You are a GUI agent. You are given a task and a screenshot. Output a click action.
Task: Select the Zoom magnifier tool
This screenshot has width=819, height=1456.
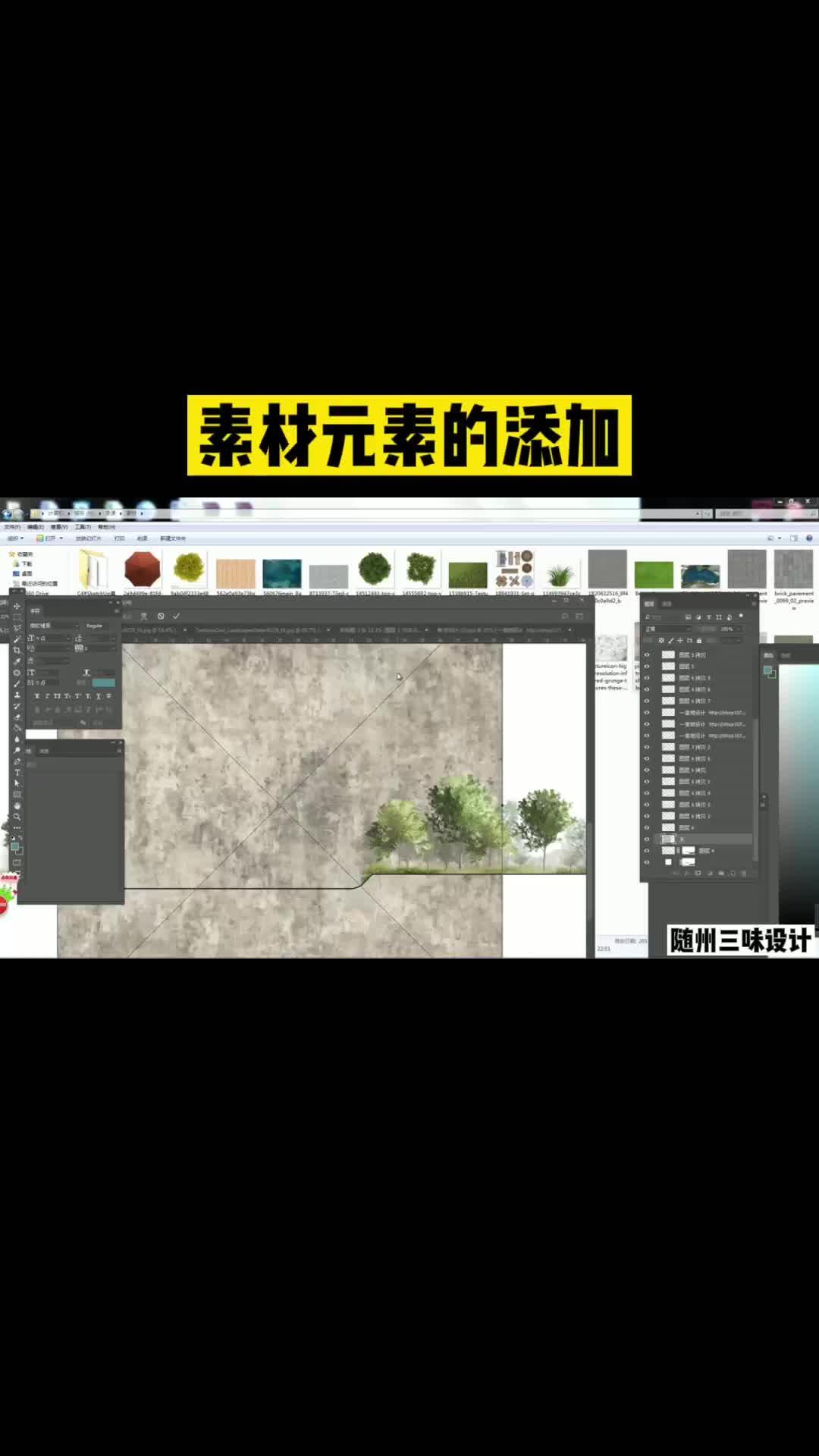pyautogui.click(x=17, y=817)
